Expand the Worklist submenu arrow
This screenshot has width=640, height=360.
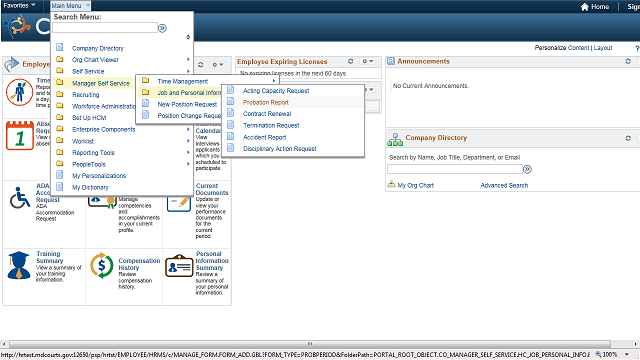188,141
